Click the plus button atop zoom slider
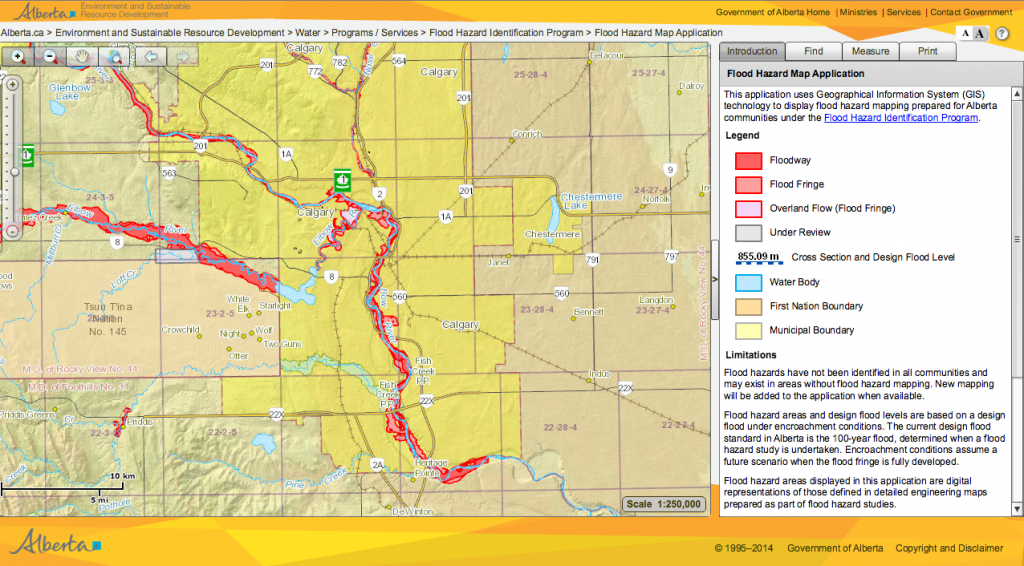1024x566 pixels. point(12,84)
